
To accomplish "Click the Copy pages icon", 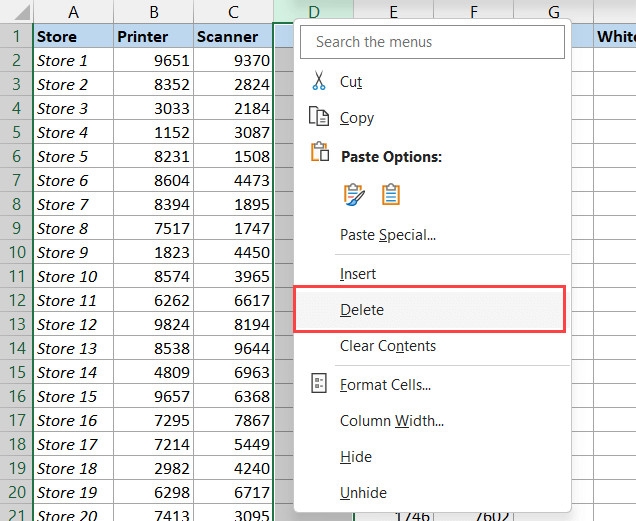I will coord(319,116).
